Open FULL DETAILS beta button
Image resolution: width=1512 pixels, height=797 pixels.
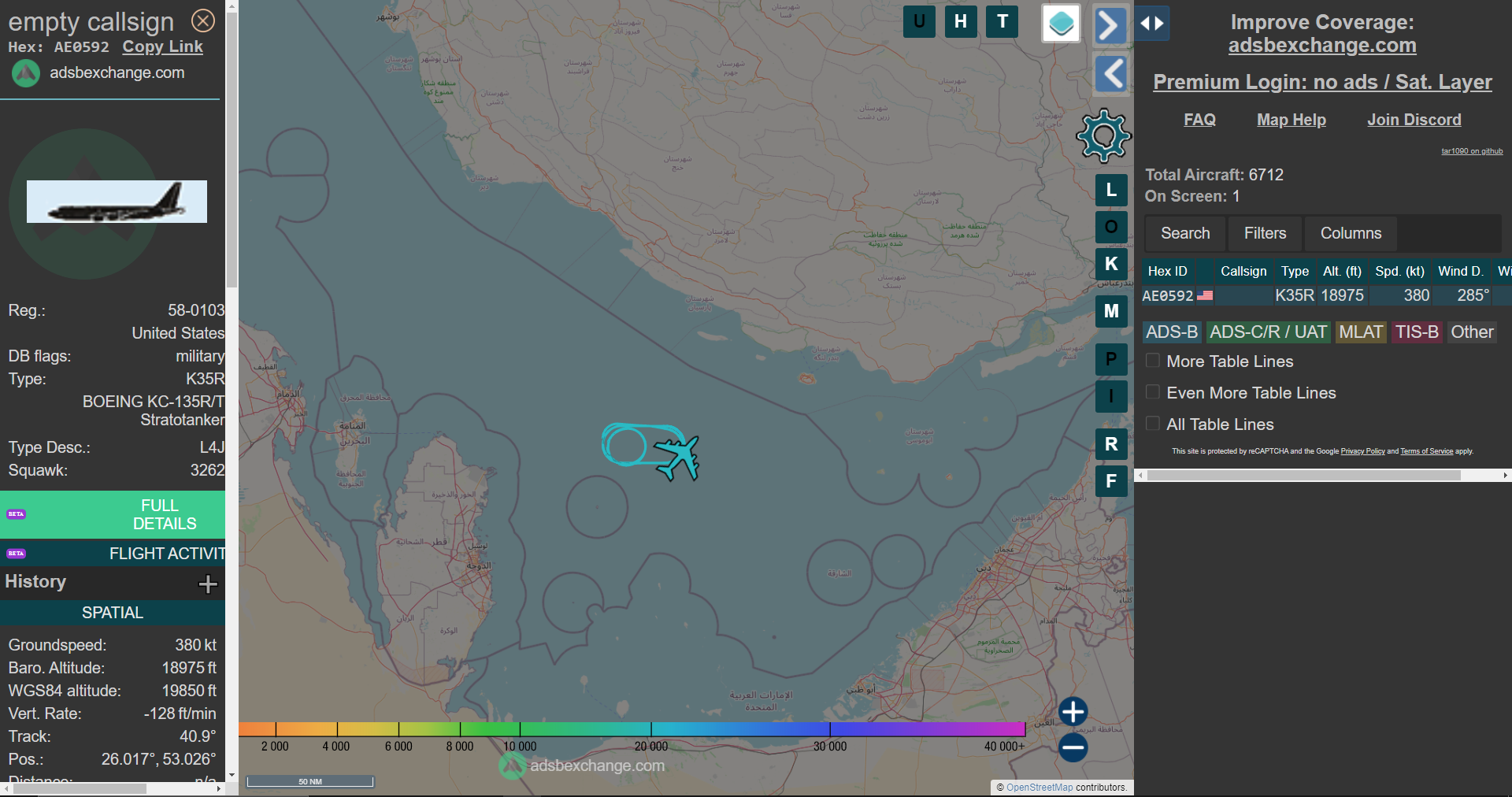[113, 514]
